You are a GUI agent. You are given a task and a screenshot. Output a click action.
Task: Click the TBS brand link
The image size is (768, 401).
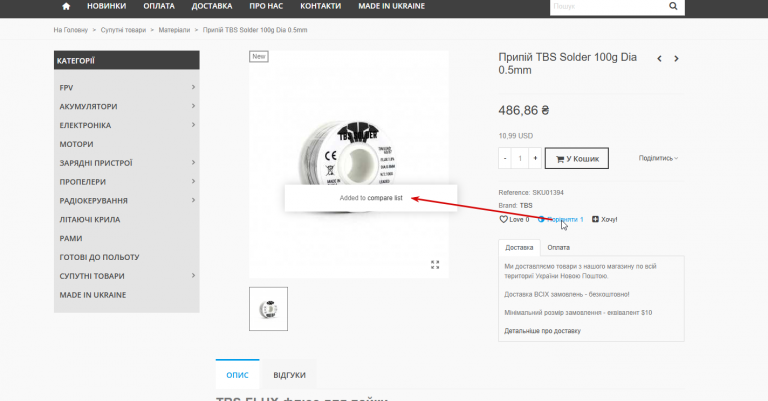[x=526, y=206]
